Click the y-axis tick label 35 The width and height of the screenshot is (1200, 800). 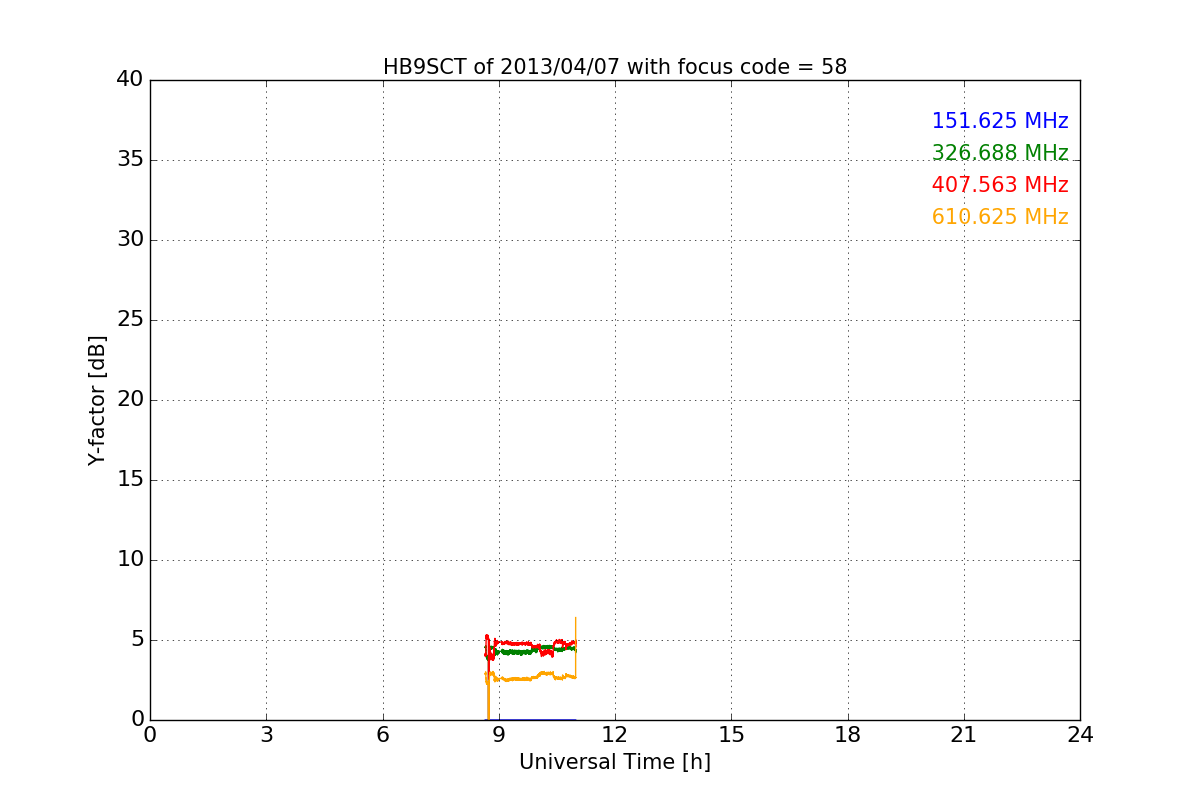130,160
